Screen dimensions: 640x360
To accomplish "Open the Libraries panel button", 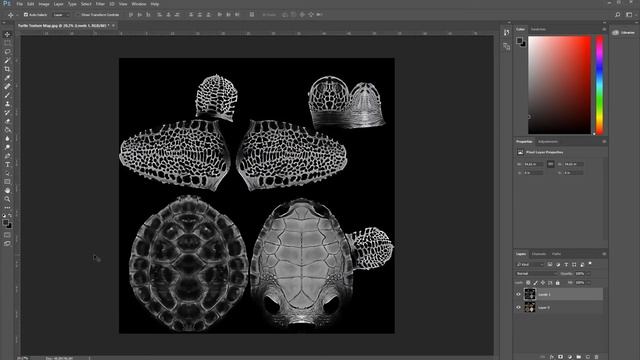I will pos(624,33).
